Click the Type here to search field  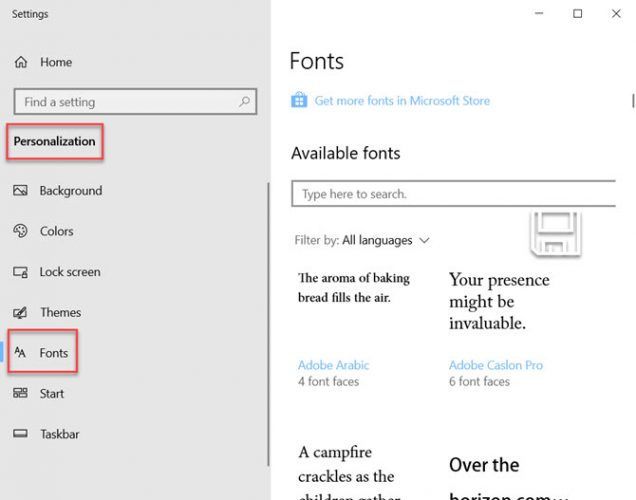pos(453,194)
